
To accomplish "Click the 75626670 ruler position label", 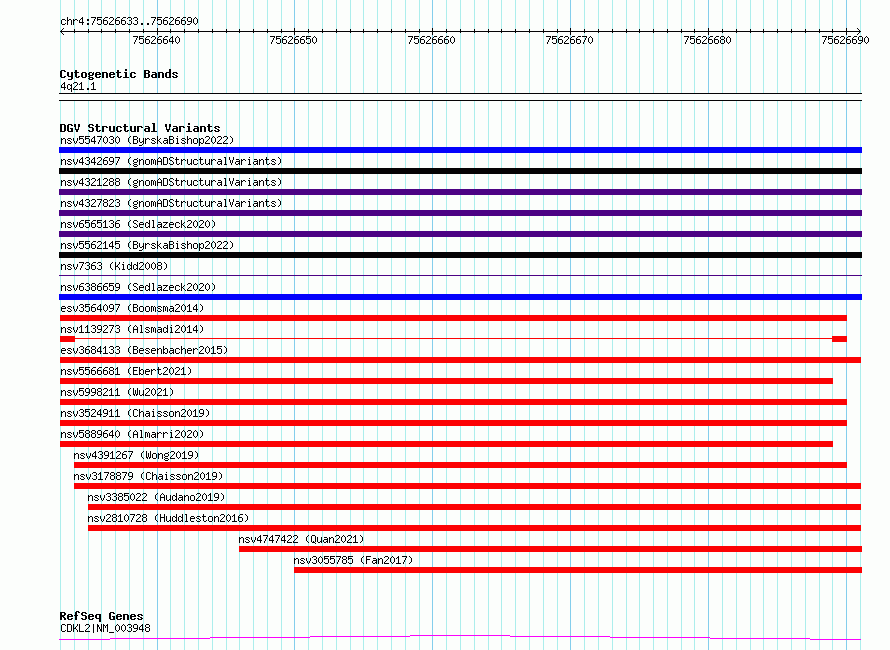I will 569,40.
